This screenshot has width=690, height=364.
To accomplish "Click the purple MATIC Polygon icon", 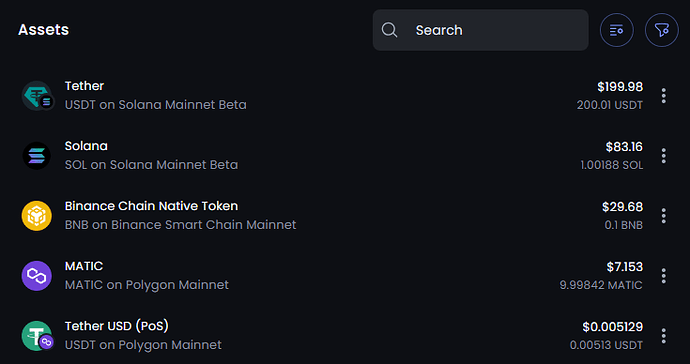I will [x=37, y=276].
